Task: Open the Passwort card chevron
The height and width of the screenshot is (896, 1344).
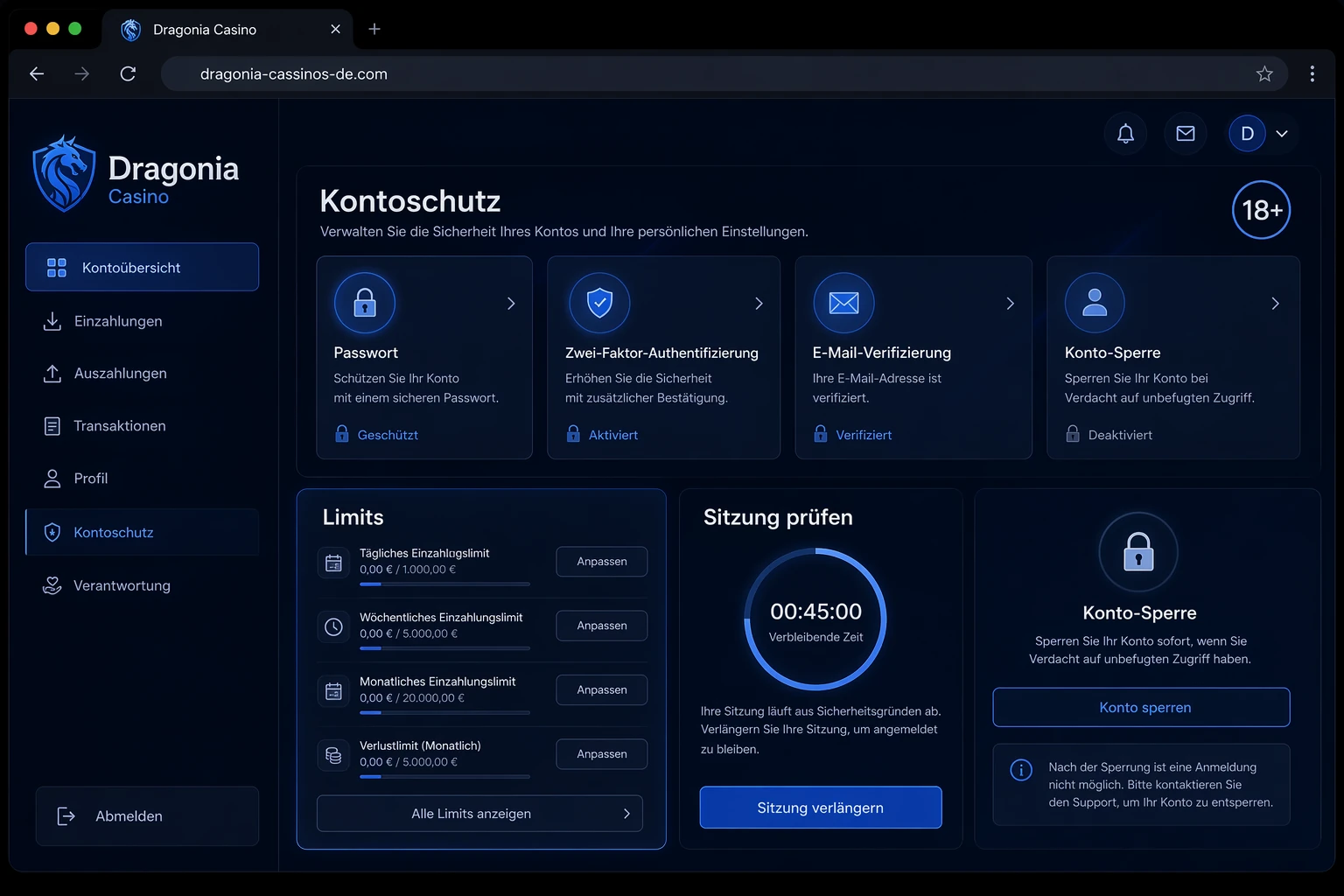Action: (511, 304)
